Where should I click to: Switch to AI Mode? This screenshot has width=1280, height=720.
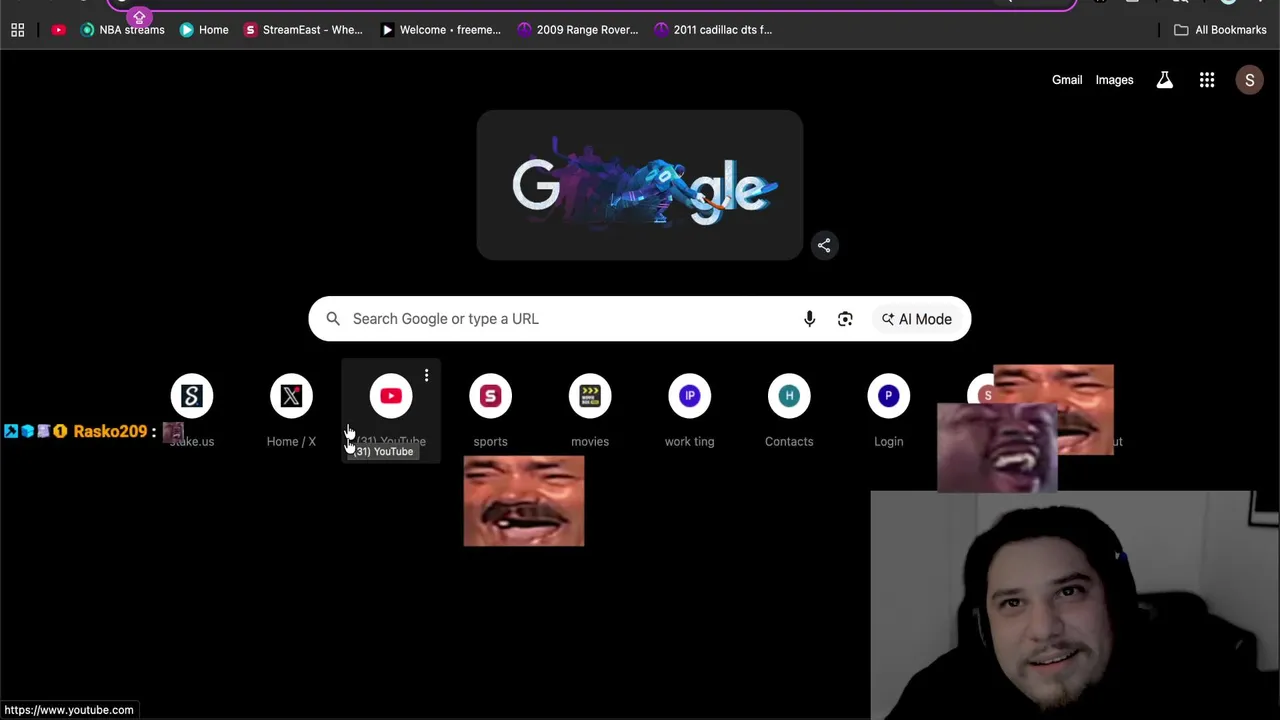[x=917, y=319]
